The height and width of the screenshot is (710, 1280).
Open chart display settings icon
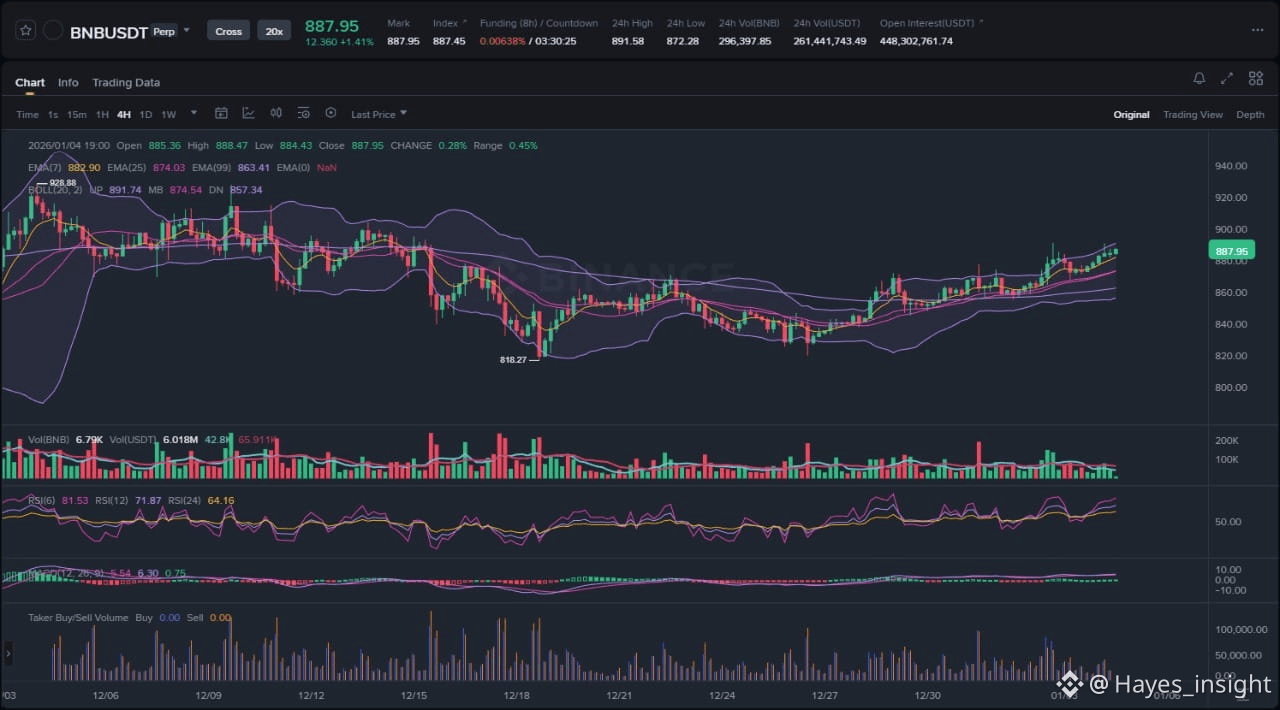pyautogui.click(x=303, y=114)
